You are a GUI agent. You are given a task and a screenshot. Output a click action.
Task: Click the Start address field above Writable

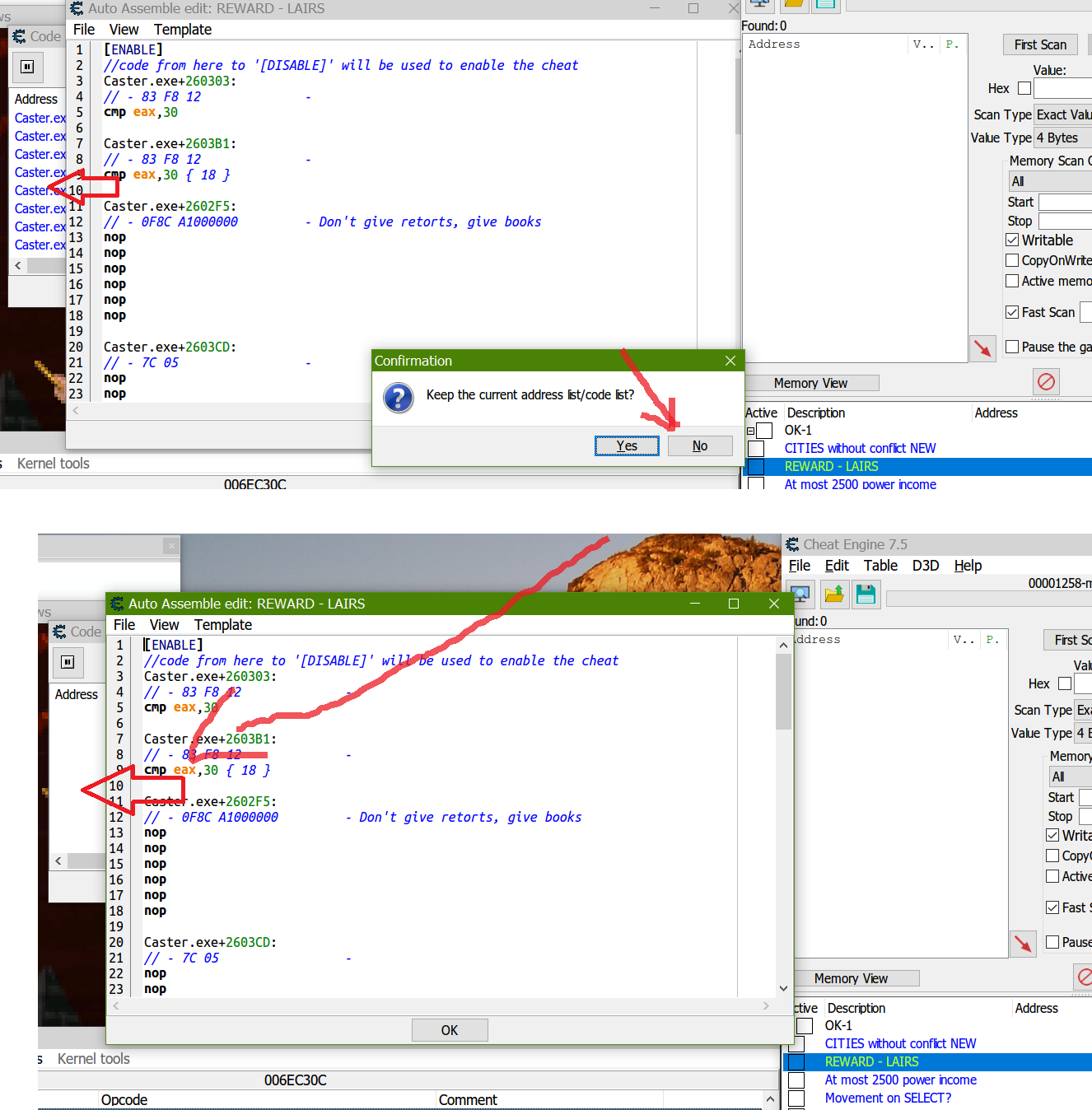(1066, 202)
